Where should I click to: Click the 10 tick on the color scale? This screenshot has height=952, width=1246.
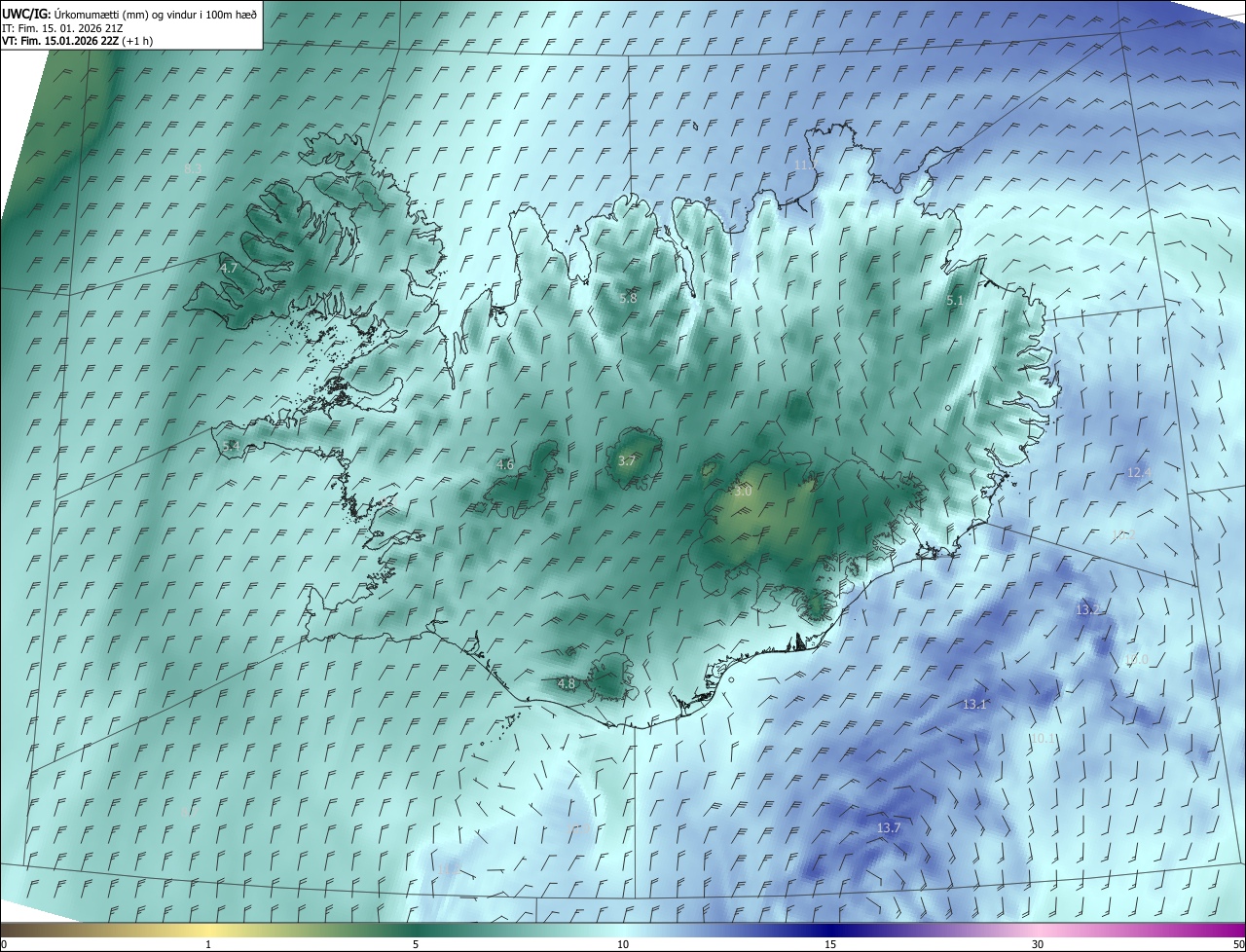(623, 945)
